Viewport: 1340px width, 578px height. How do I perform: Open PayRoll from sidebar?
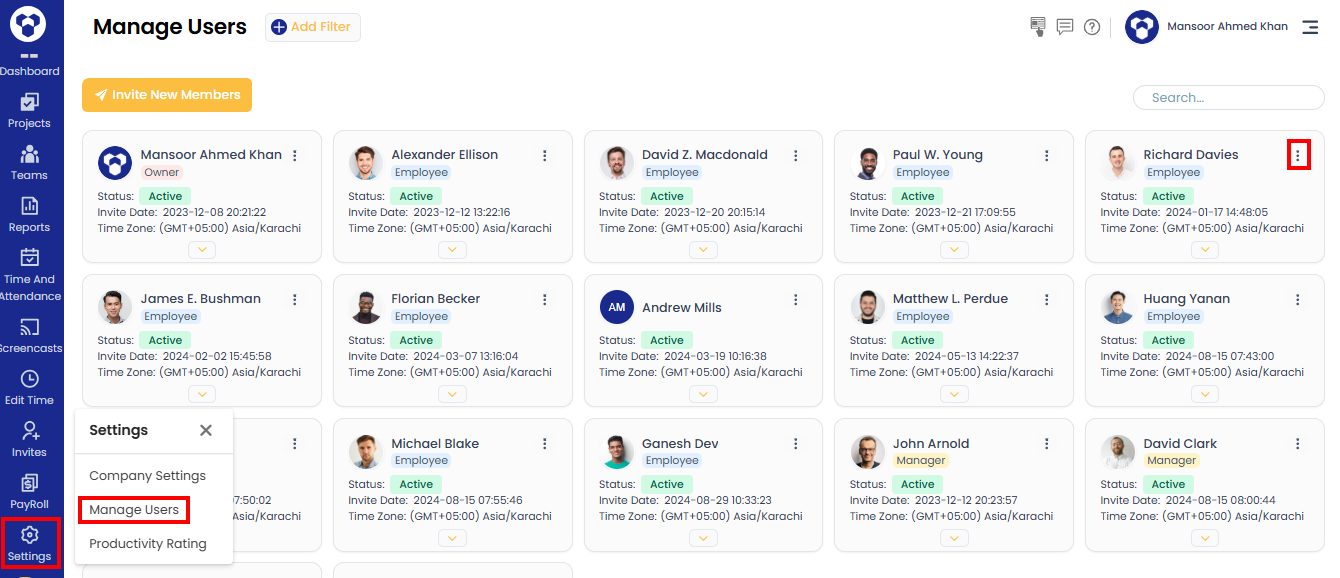point(29,492)
